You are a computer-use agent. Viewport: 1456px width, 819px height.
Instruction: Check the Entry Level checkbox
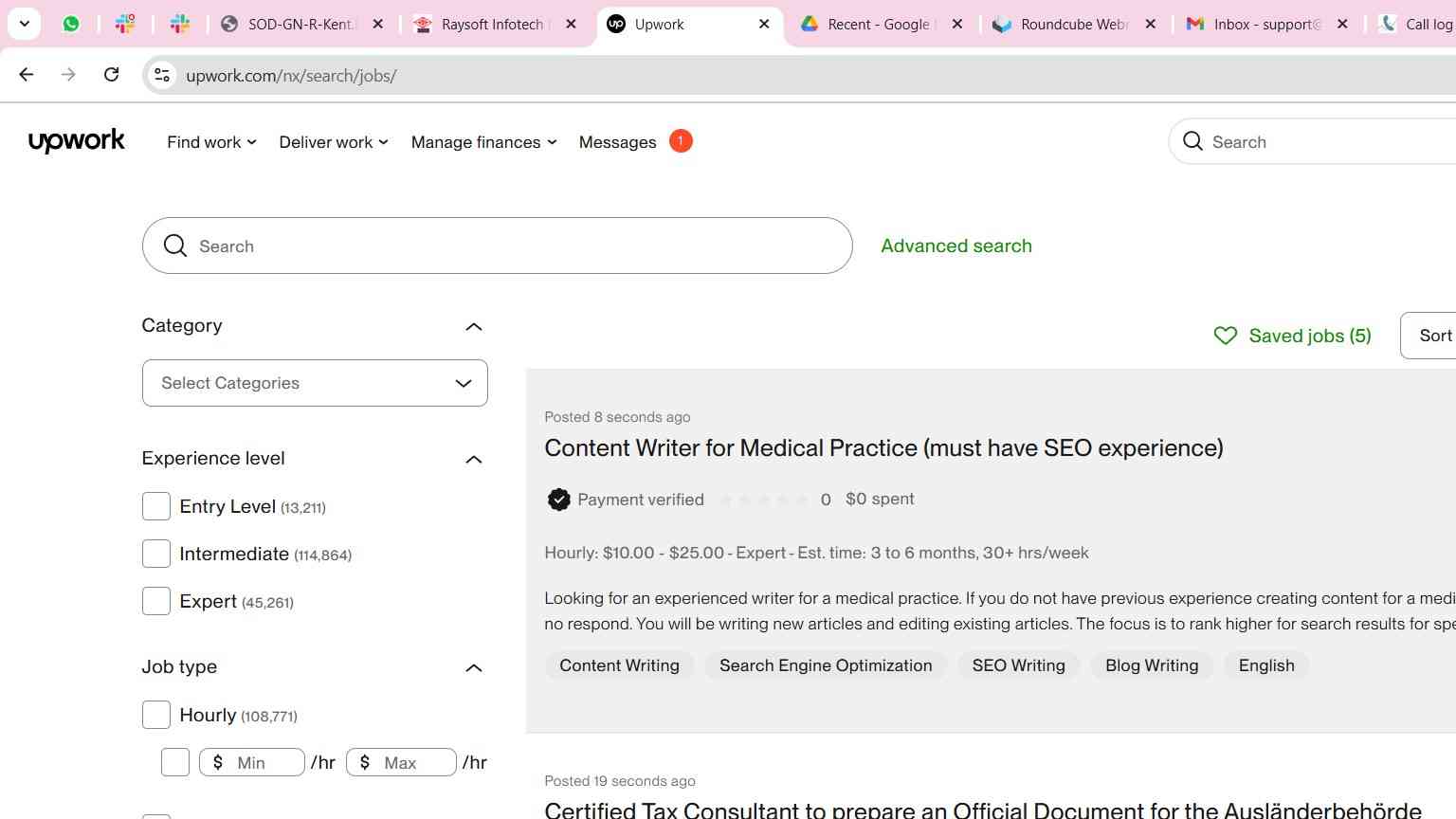pyautogui.click(x=156, y=506)
